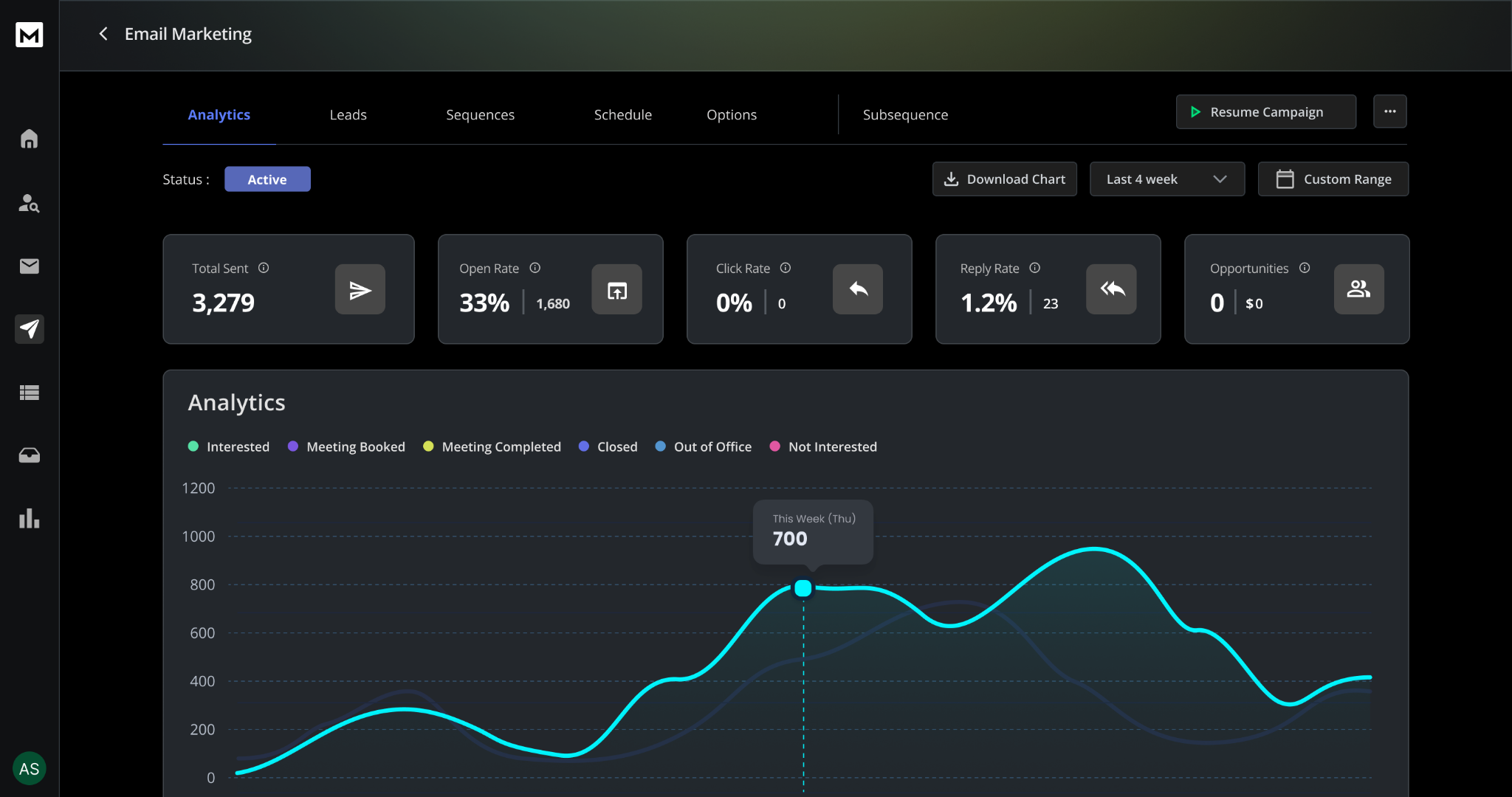
Task: Click the Download Chart button
Action: tap(1004, 179)
